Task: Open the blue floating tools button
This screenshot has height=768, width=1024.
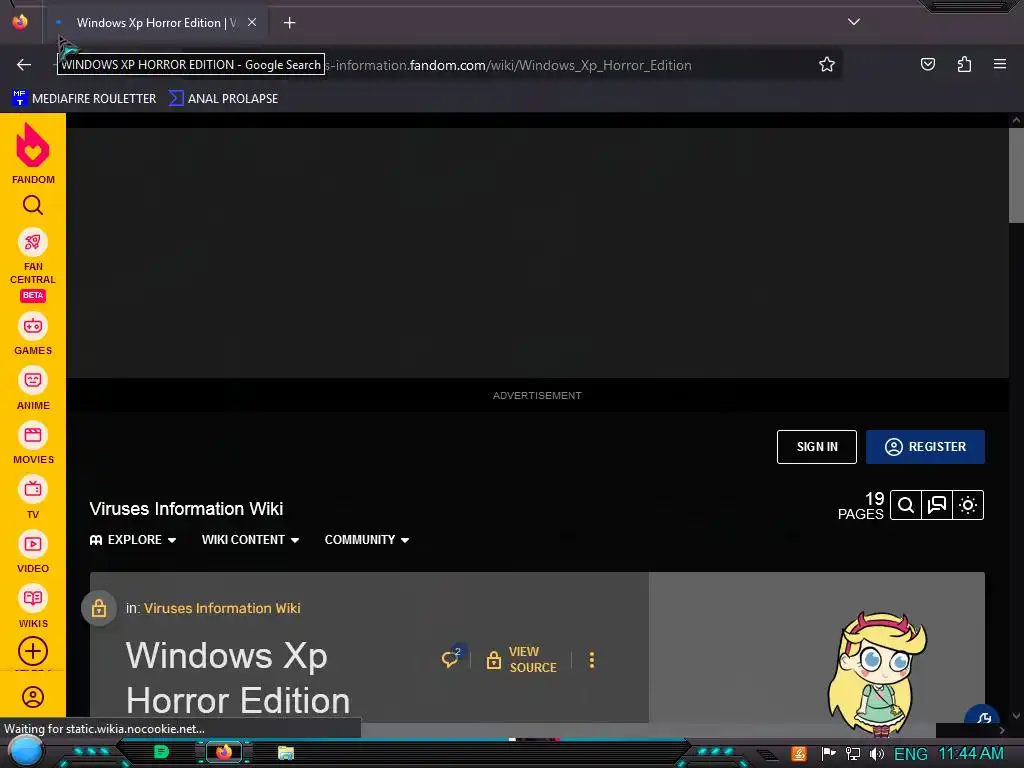Action: [x=982, y=717]
